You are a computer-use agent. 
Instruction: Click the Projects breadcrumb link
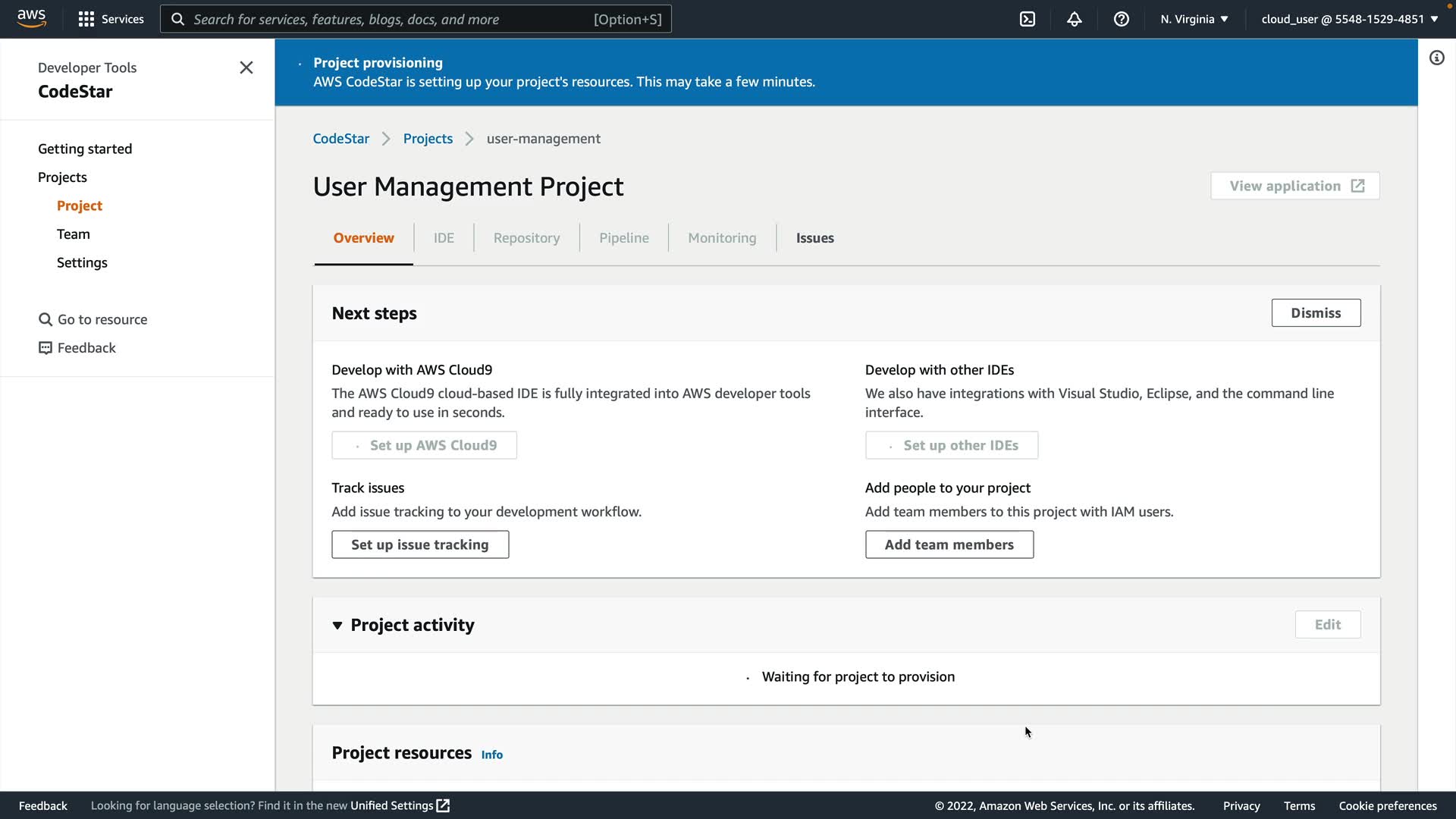428,138
